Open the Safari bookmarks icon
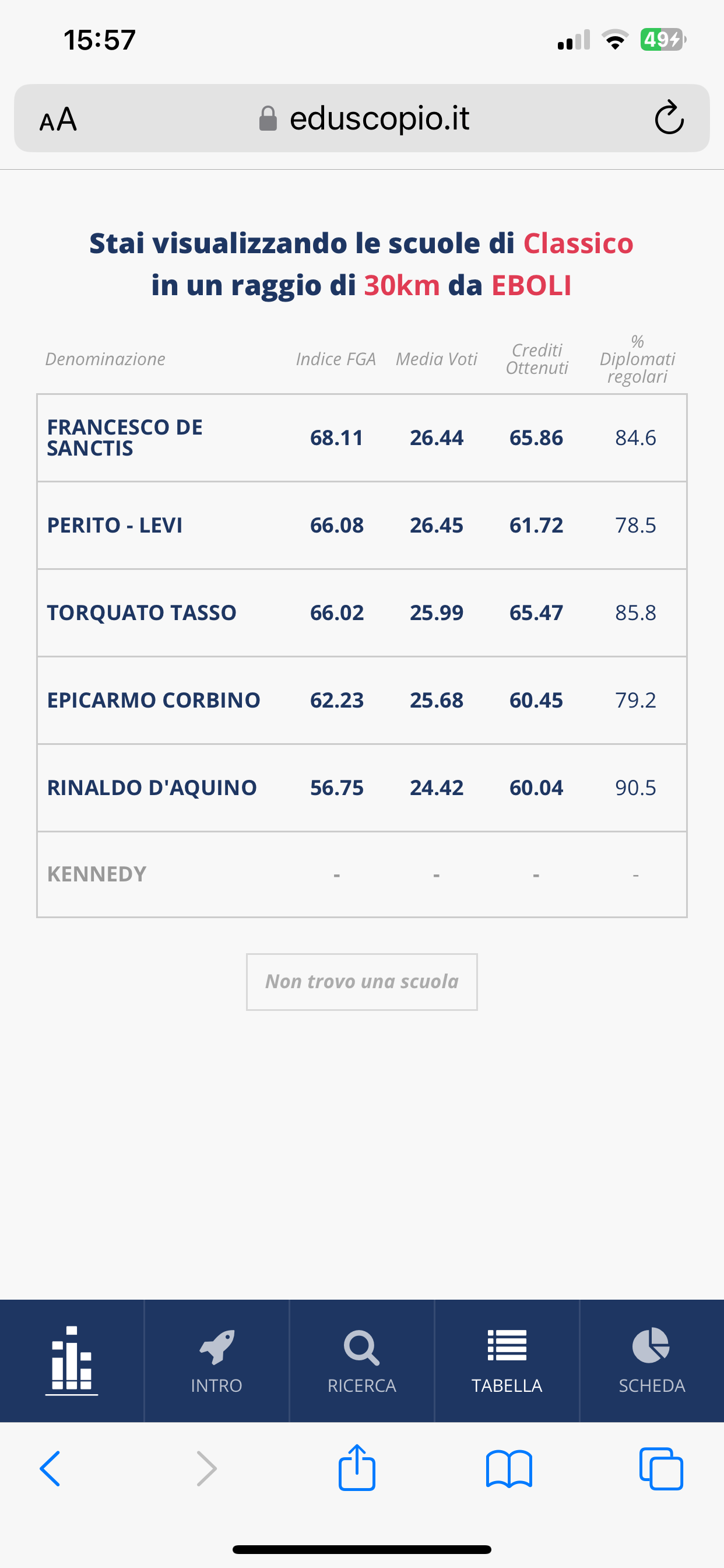Image resolution: width=724 pixels, height=1568 pixels. point(509,1468)
